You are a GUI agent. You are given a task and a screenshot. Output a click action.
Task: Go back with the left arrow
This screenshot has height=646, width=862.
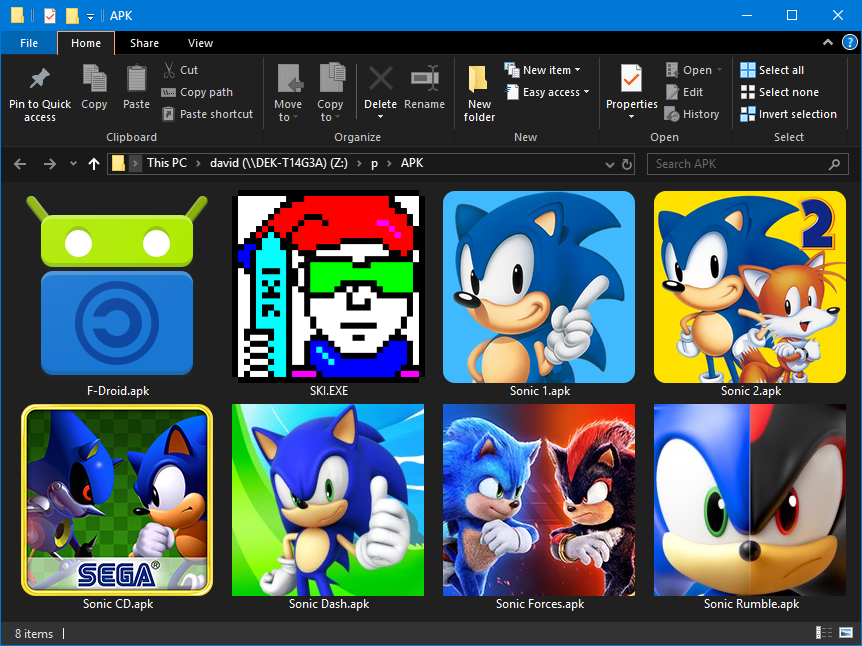20,164
